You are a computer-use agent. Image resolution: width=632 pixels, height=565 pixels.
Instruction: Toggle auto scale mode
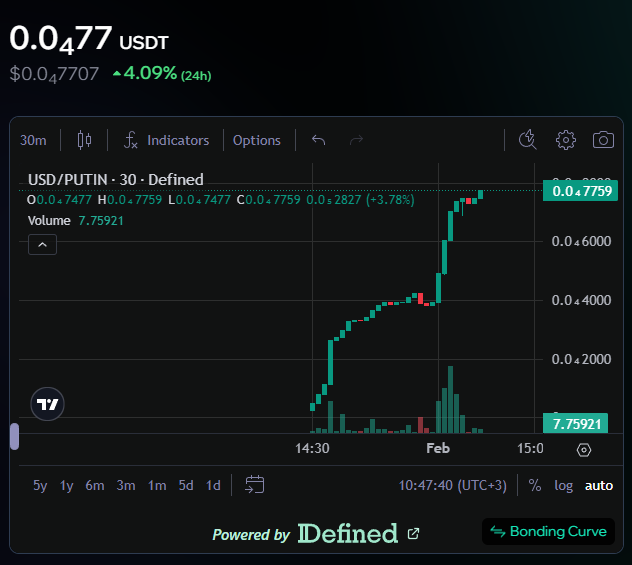(x=599, y=486)
